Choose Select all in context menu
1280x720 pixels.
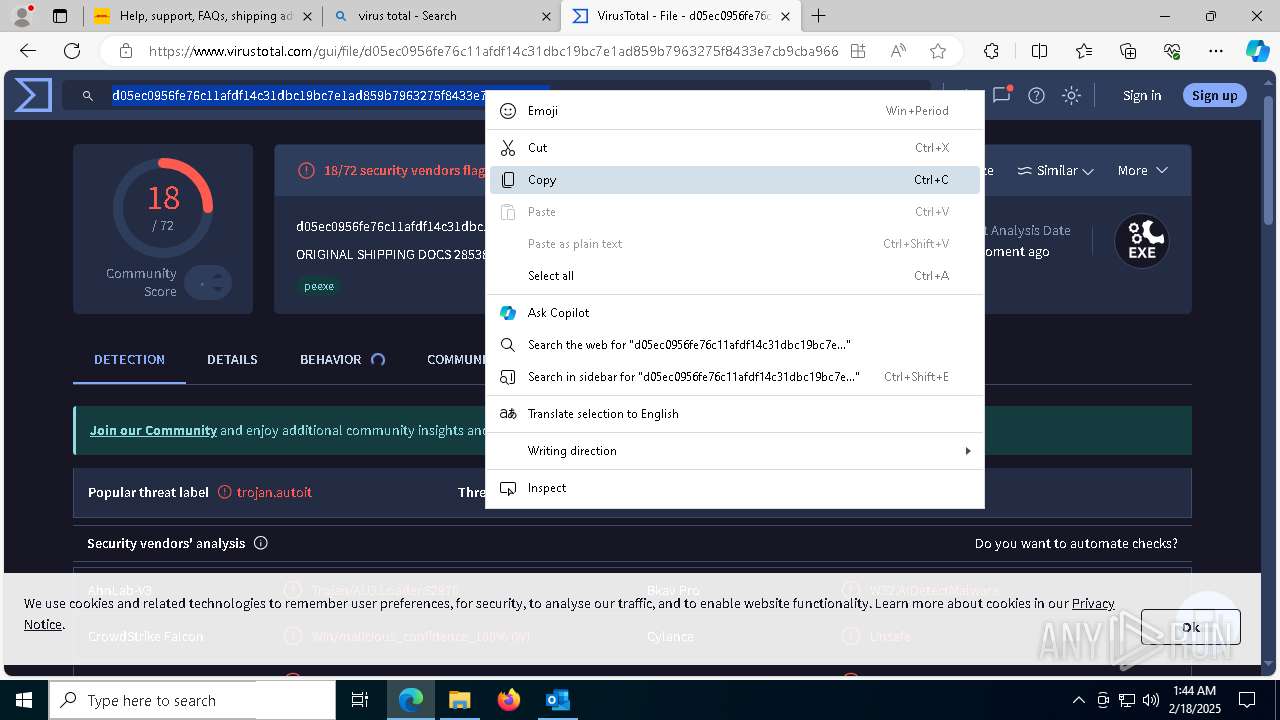[735, 276]
